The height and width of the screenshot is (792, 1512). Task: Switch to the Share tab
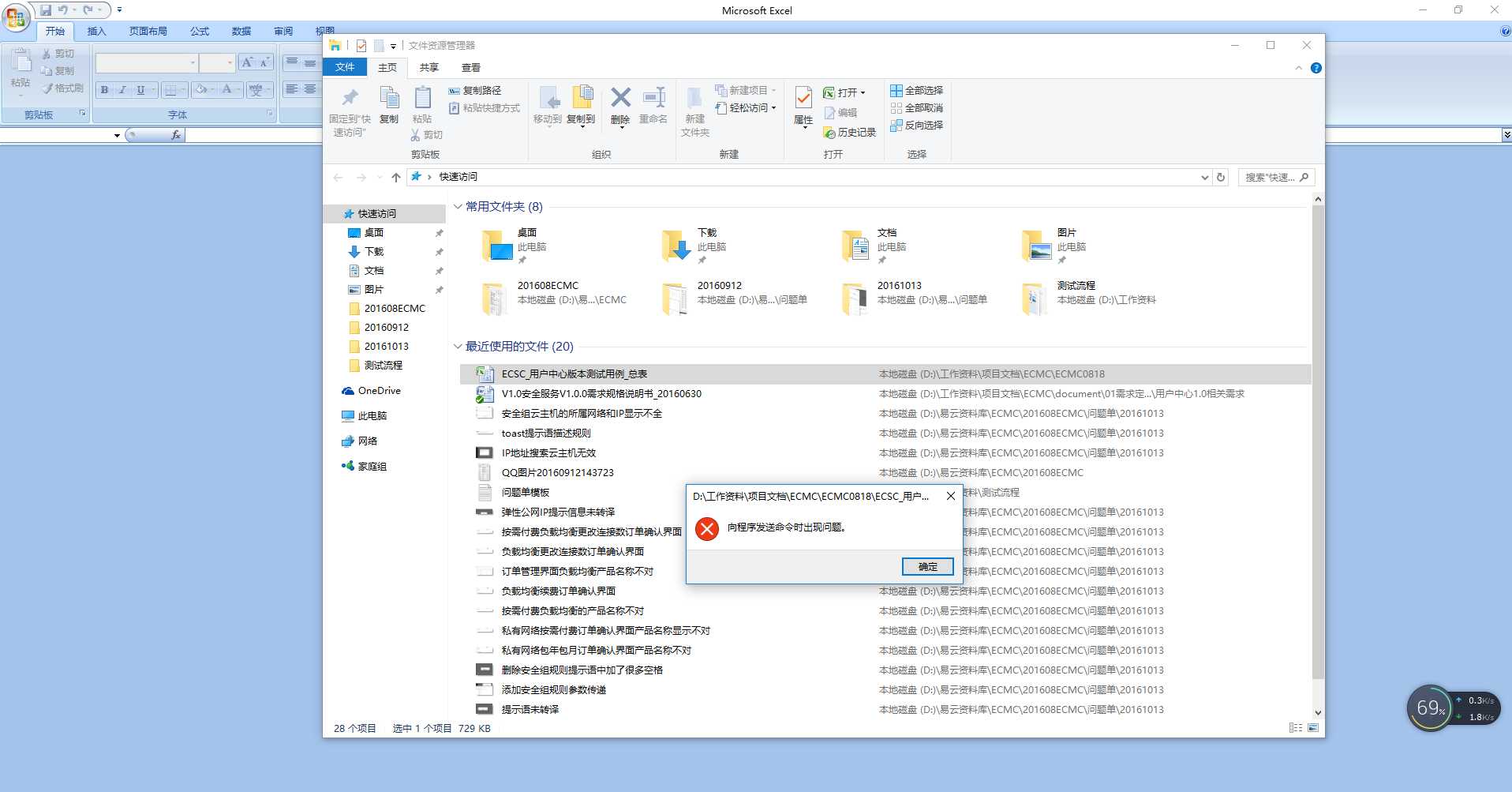[429, 68]
